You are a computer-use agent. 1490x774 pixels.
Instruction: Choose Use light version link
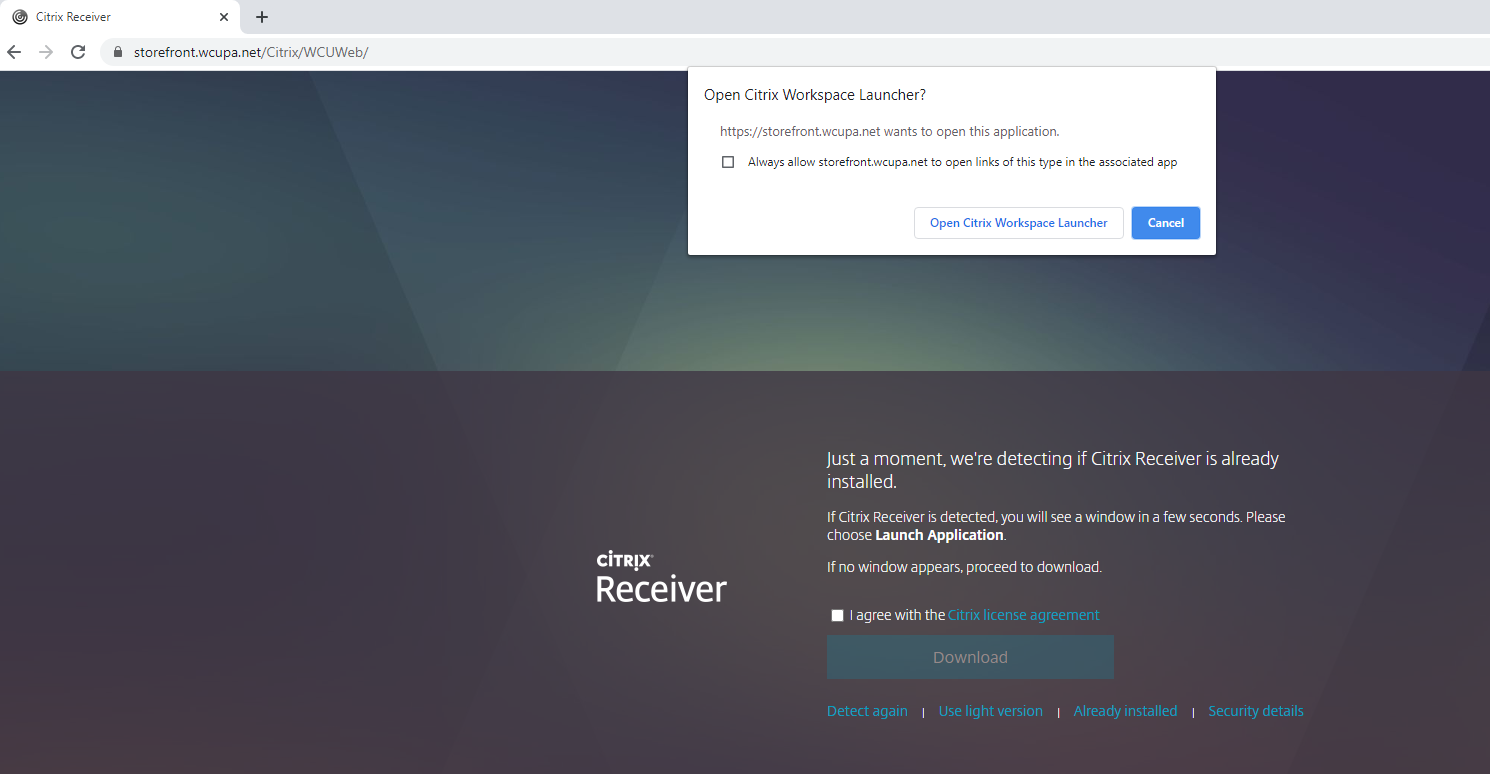(990, 711)
